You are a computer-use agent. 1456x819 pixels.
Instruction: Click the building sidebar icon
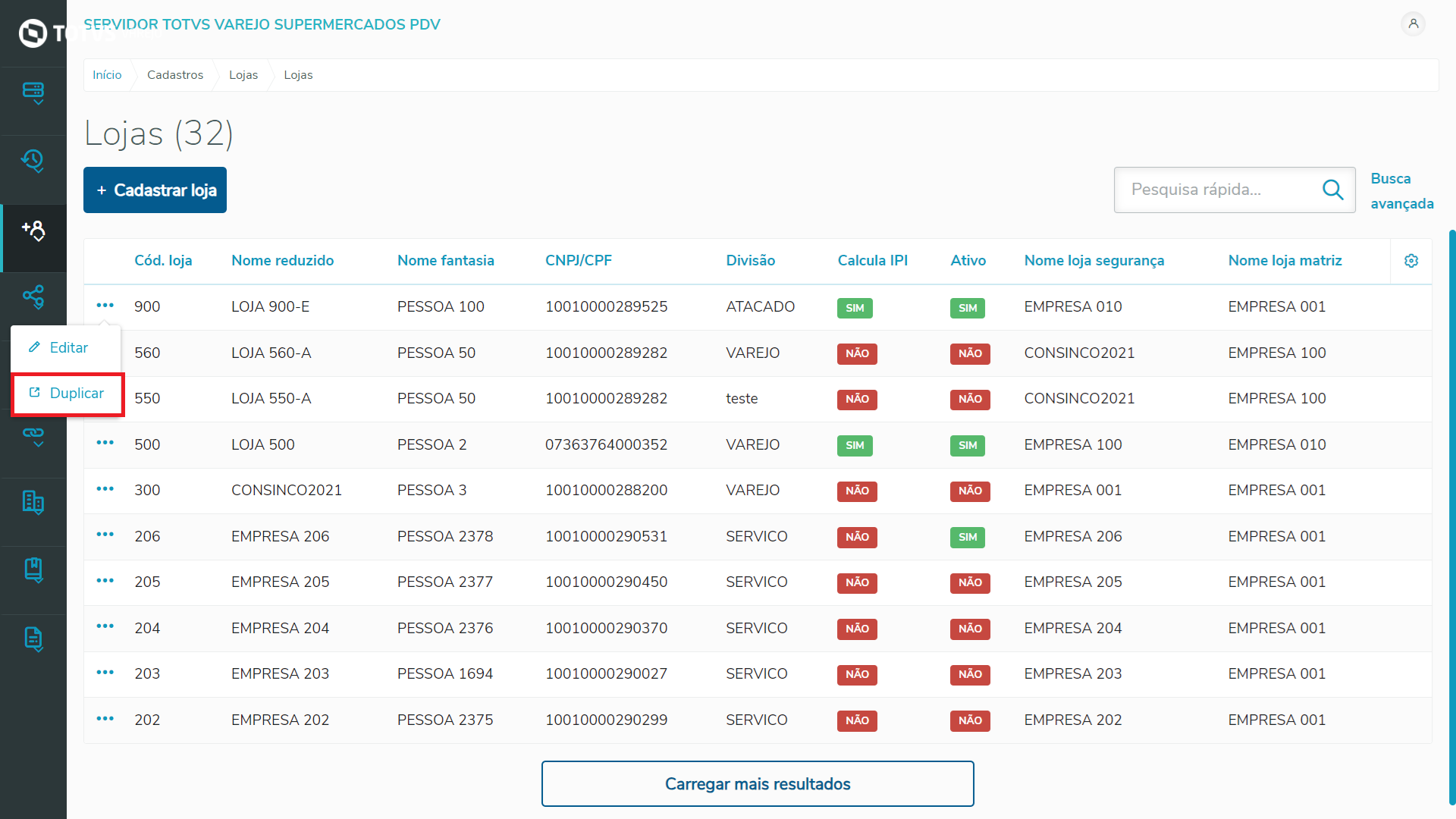point(33,502)
